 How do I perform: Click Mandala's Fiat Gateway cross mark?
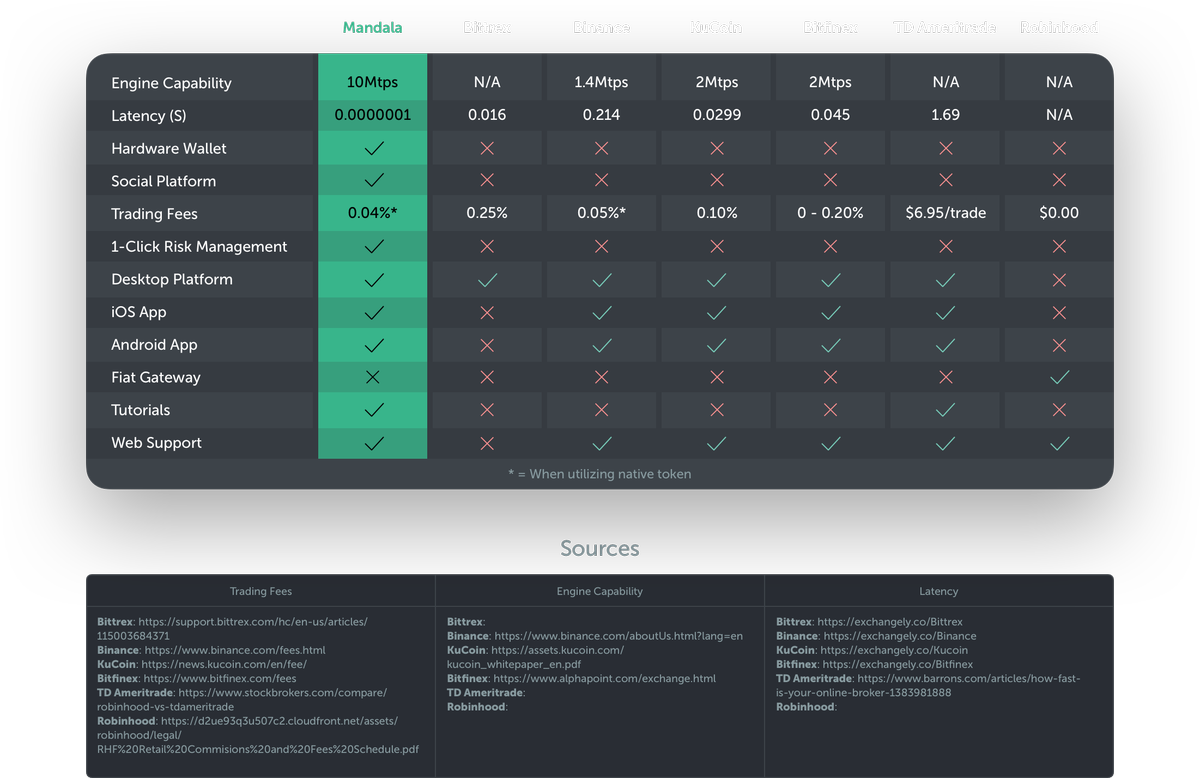[x=373, y=377]
